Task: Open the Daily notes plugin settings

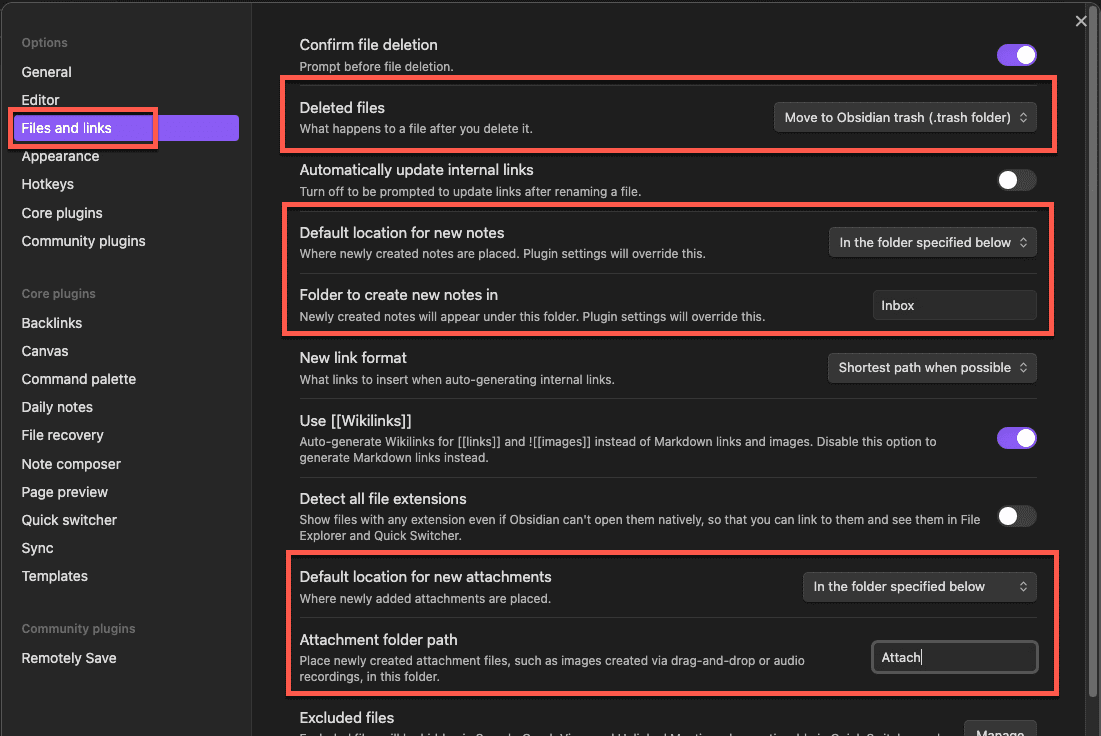Action: [57, 407]
